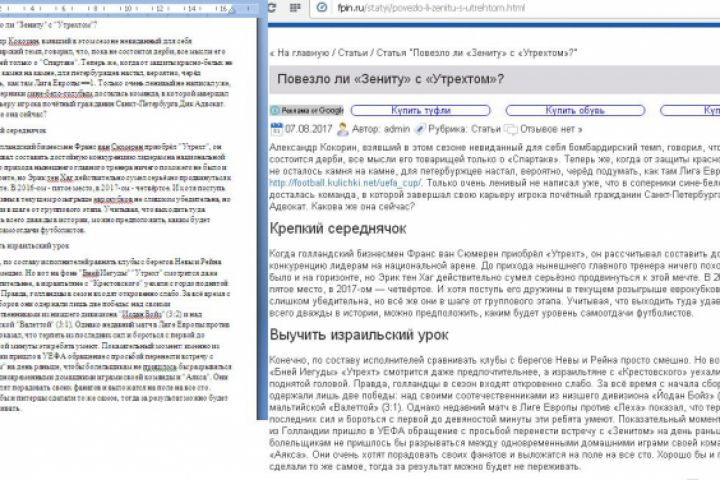The height and width of the screenshot is (480, 720).
Task: Click the breadcrumb text 'Статья "Повезло ли «Зениту» с «Утрехтом»?"'
Action: (x=477, y=53)
